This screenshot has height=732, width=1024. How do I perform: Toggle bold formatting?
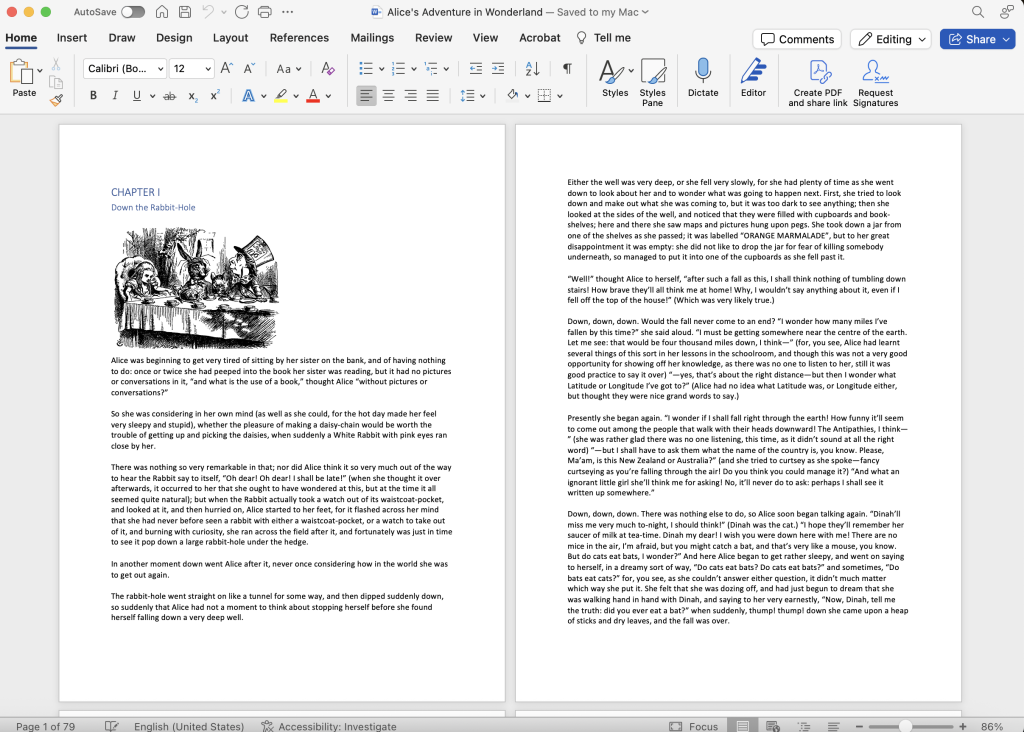tap(93, 96)
